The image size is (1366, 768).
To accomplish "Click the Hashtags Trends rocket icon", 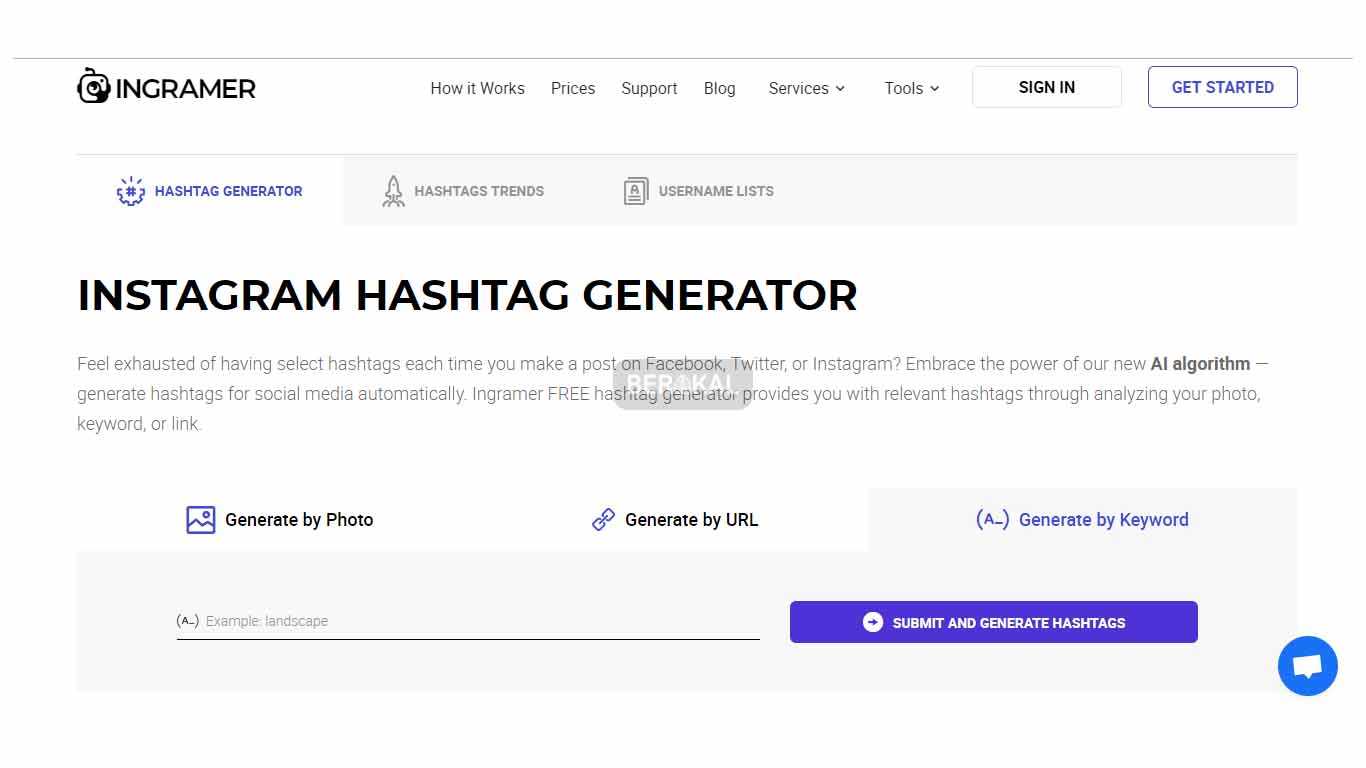I will [393, 191].
